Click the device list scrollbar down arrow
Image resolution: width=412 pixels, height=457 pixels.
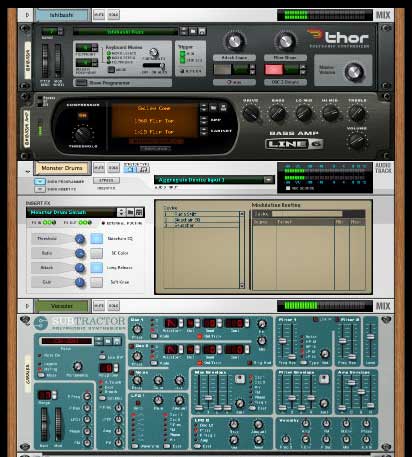(x=242, y=286)
